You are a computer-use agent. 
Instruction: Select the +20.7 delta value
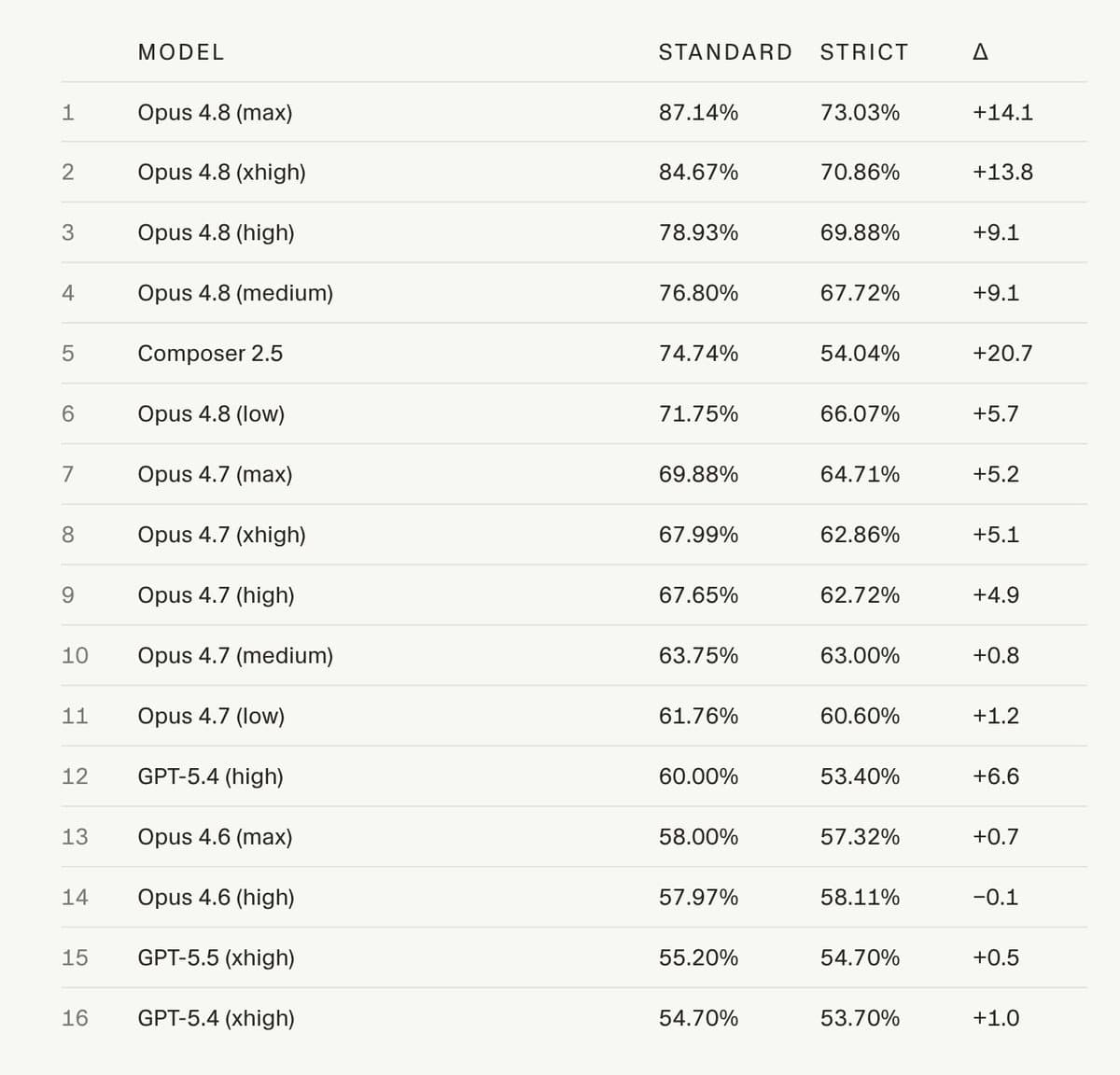click(x=1002, y=354)
